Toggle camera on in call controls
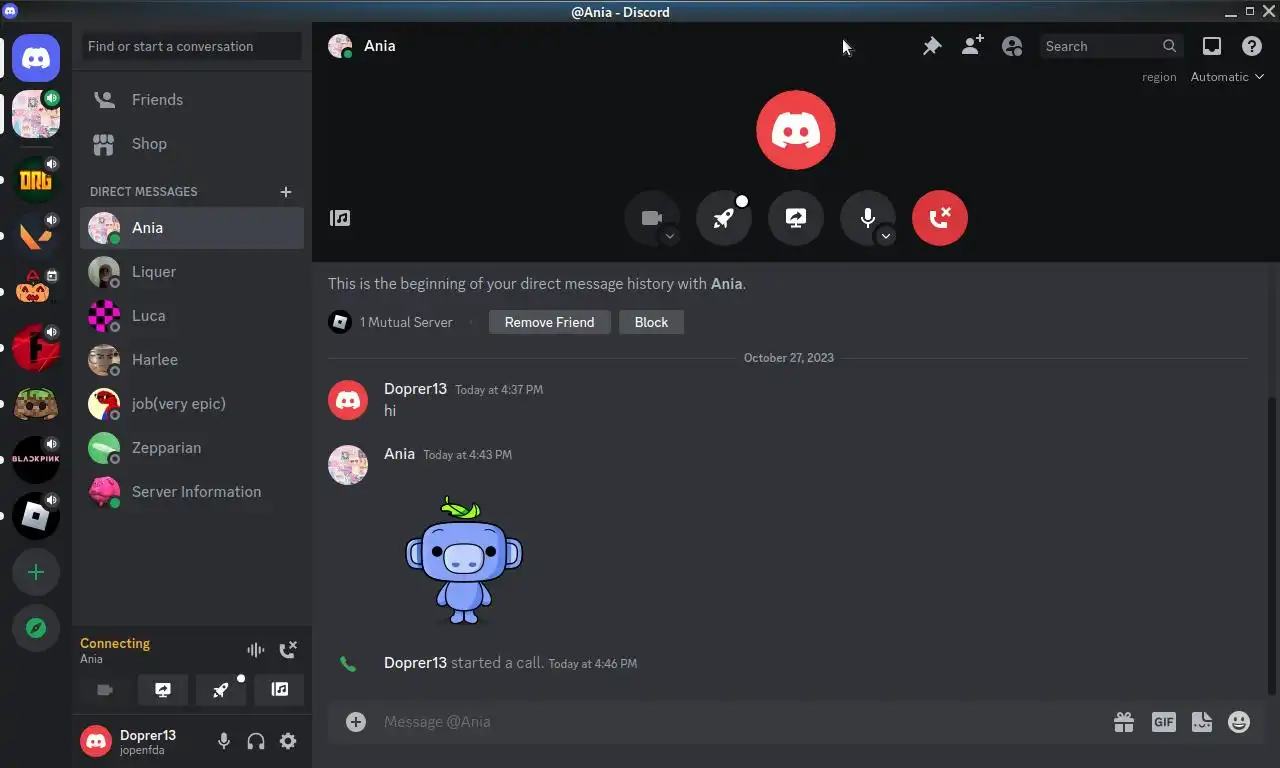 [652, 218]
